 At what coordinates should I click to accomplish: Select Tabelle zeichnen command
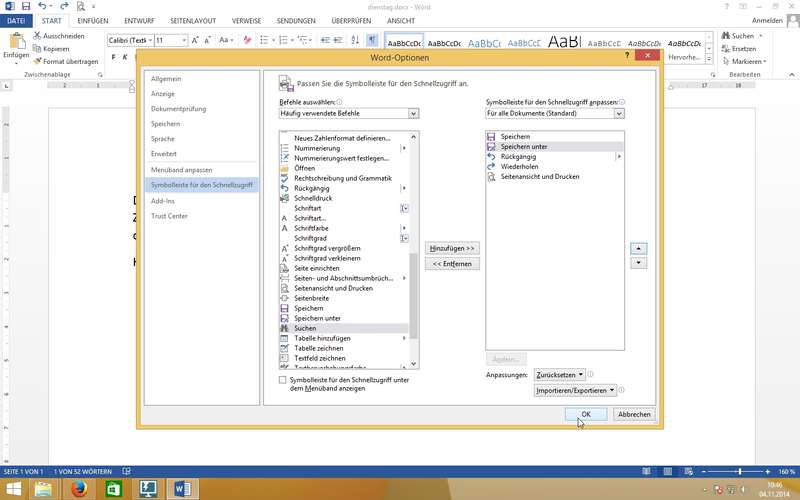coord(319,348)
